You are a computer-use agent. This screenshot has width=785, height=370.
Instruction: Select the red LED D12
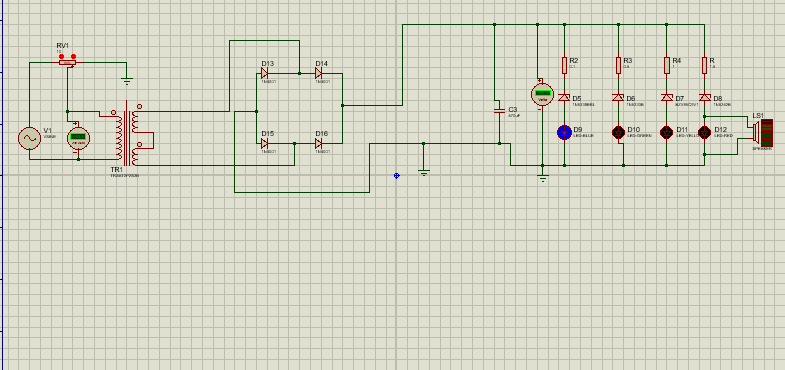click(704, 133)
